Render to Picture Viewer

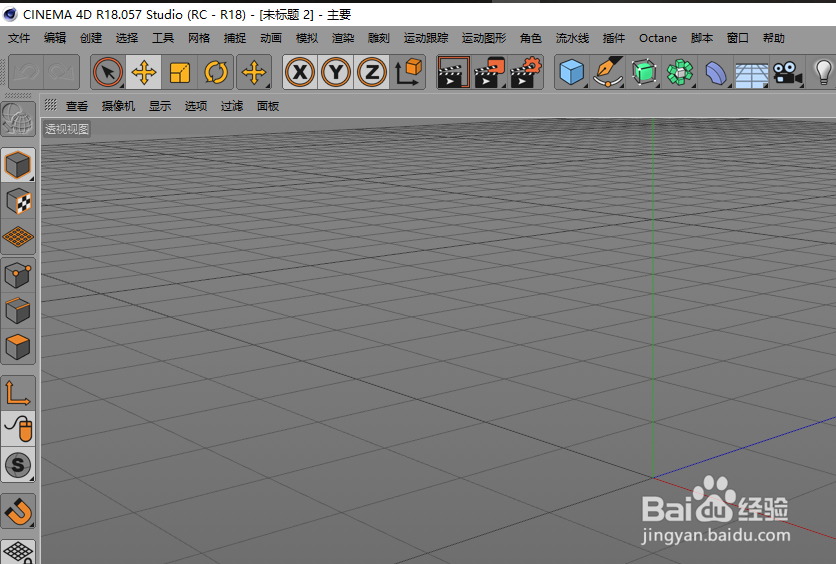(x=489, y=72)
